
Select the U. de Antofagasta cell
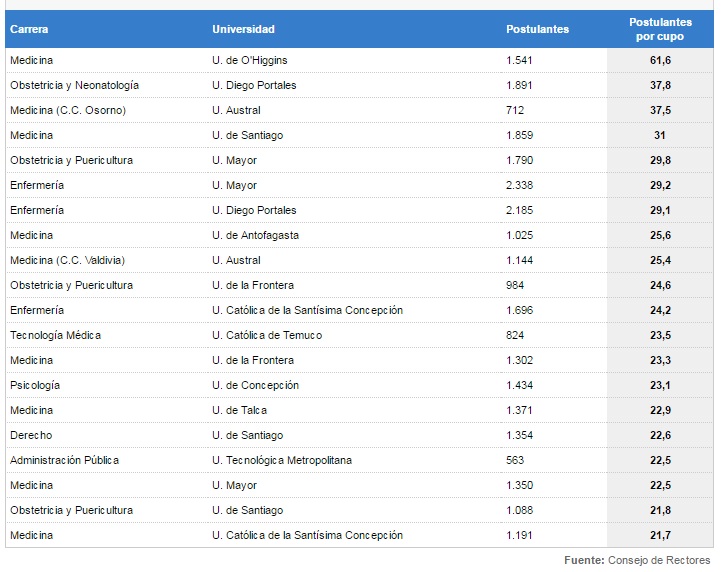255,235
